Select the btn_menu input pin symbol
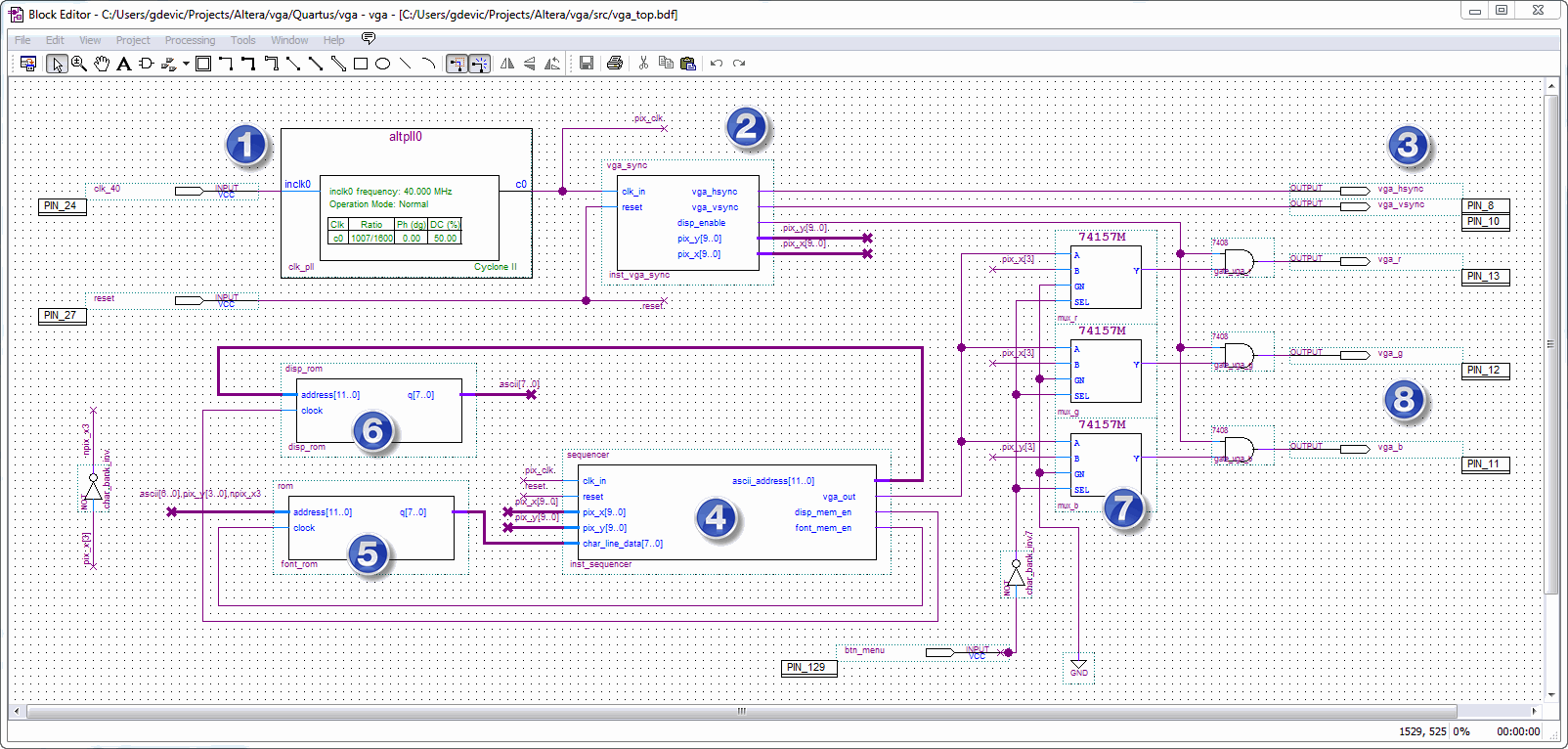 click(939, 652)
